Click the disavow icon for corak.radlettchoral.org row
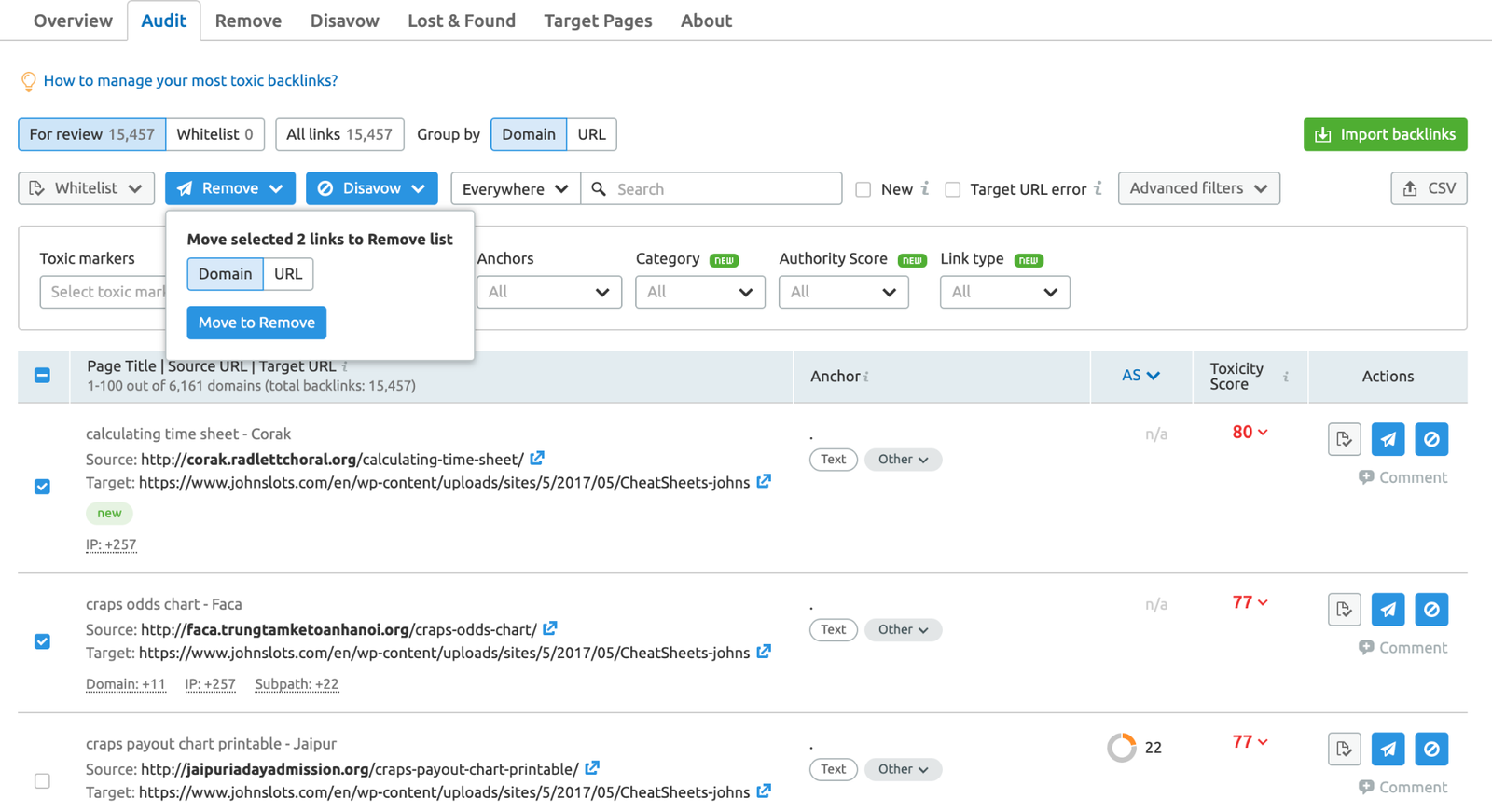 (1431, 439)
